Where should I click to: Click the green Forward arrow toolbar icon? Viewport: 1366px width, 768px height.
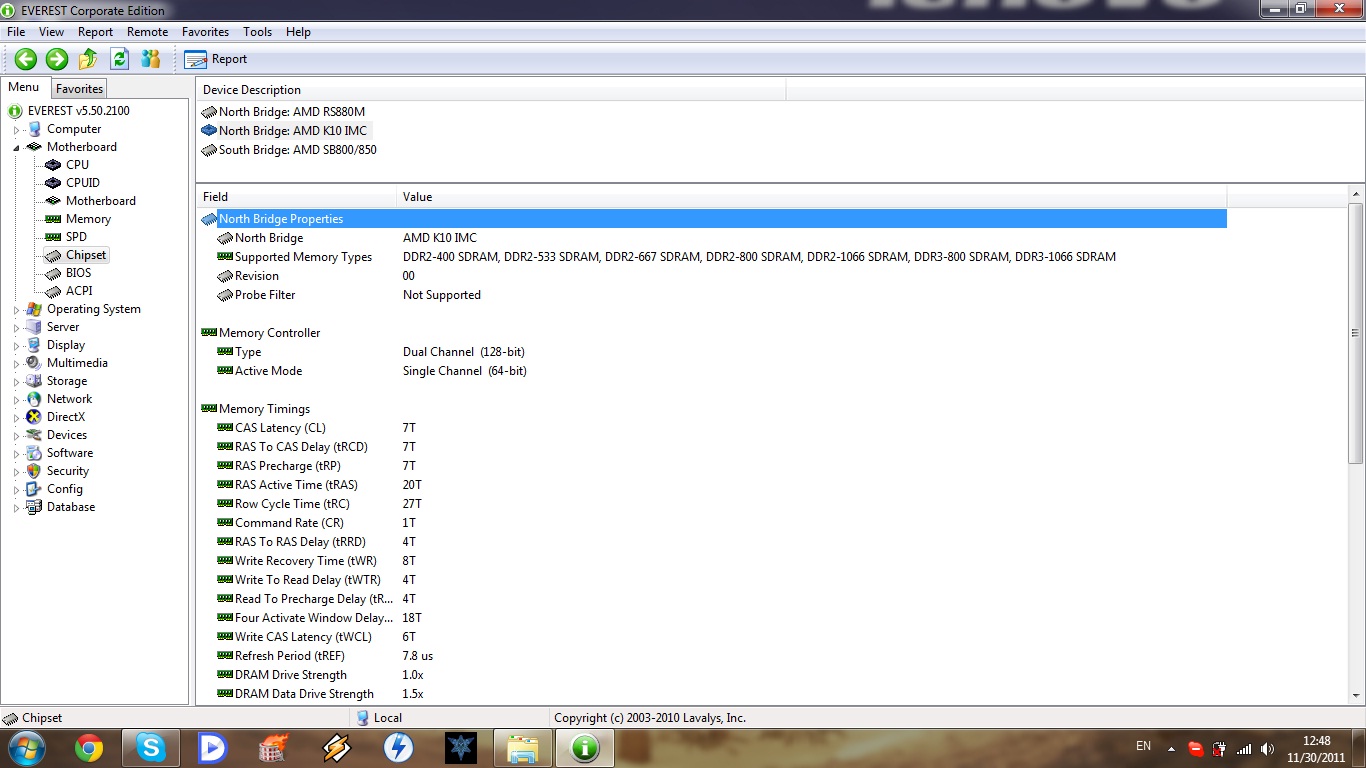pyautogui.click(x=57, y=59)
